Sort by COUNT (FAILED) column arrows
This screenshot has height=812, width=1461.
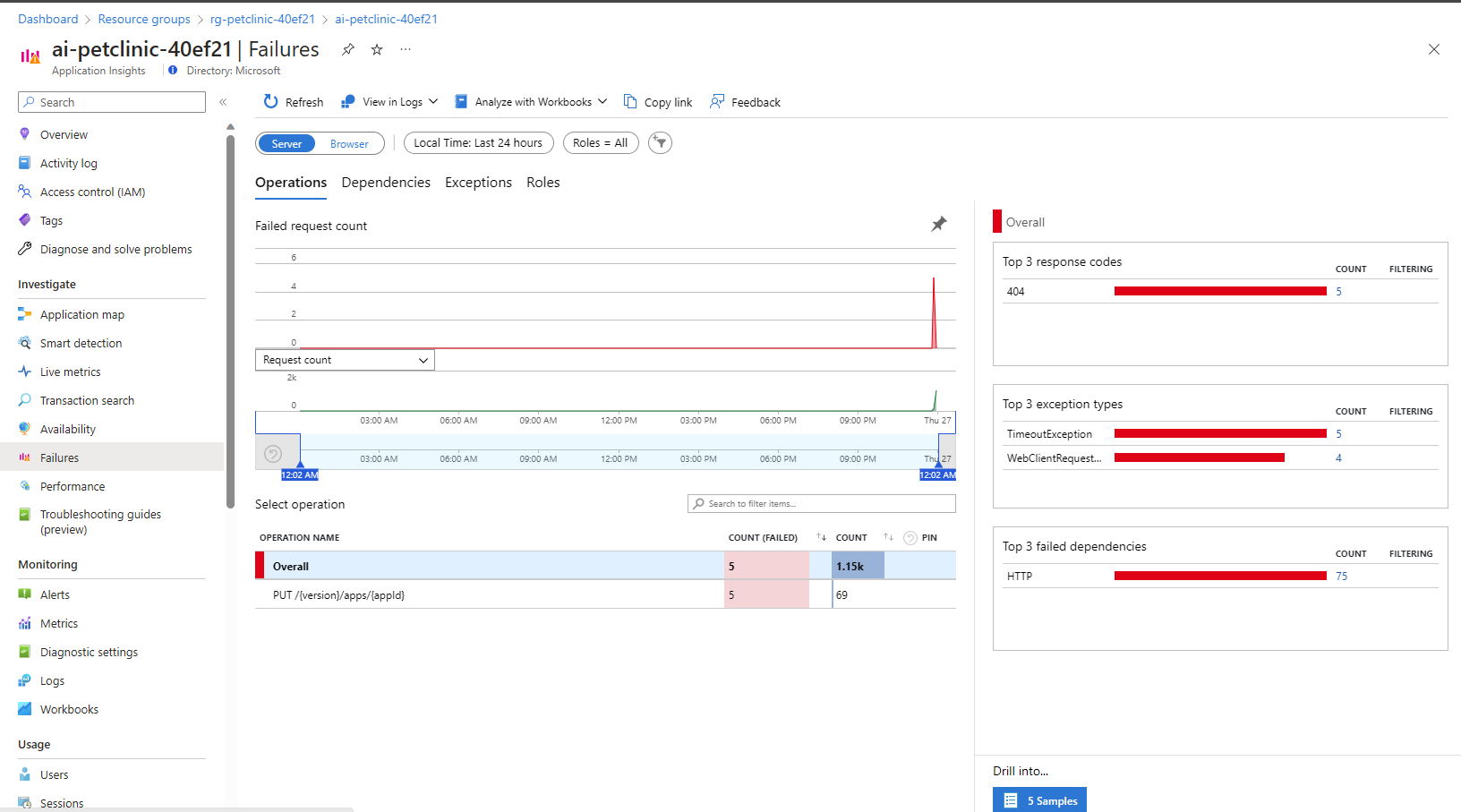tap(821, 537)
